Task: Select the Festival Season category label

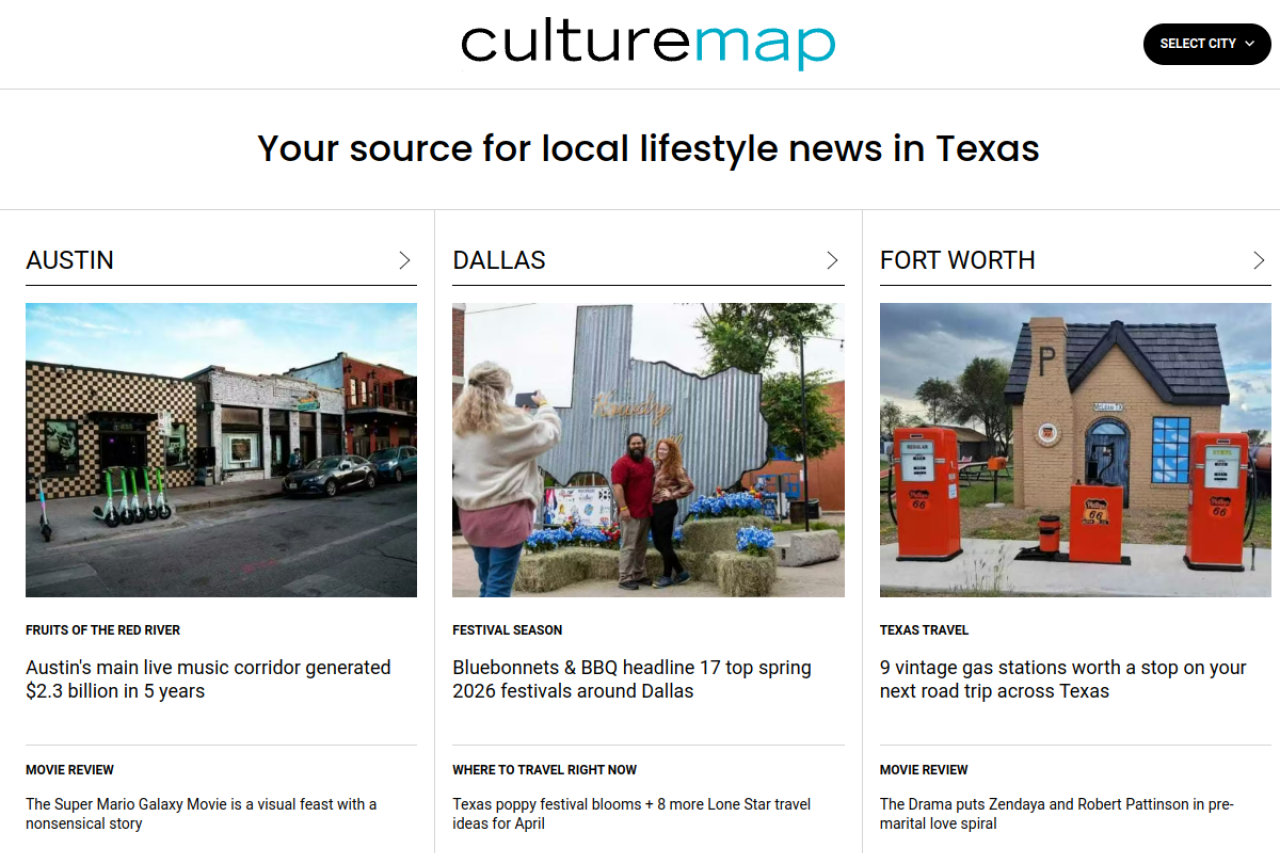Action: (507, 630)
